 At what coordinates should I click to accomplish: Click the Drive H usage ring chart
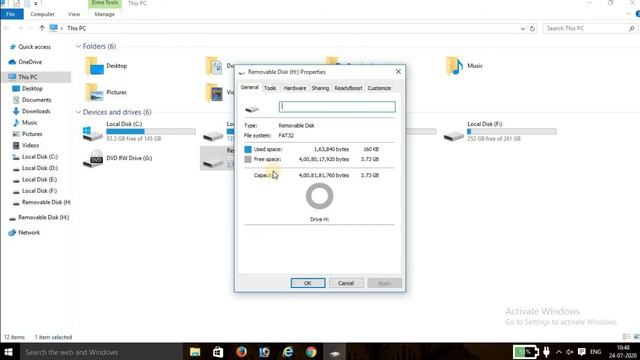(320, 196)
